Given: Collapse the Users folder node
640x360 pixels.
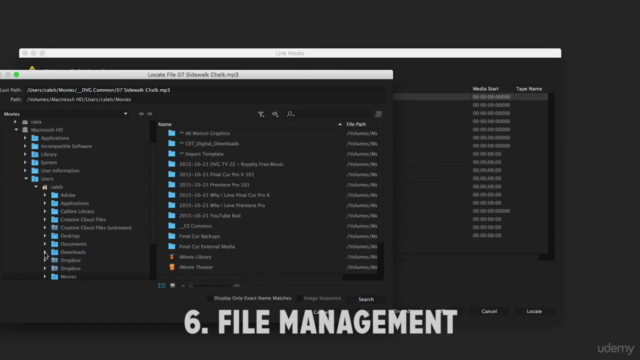Looking at the screenshot, I should (x=26, y=179).
